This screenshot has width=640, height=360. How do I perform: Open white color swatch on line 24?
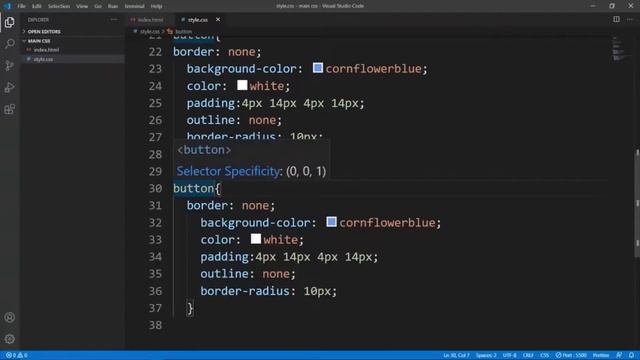(x=242, y=85)
